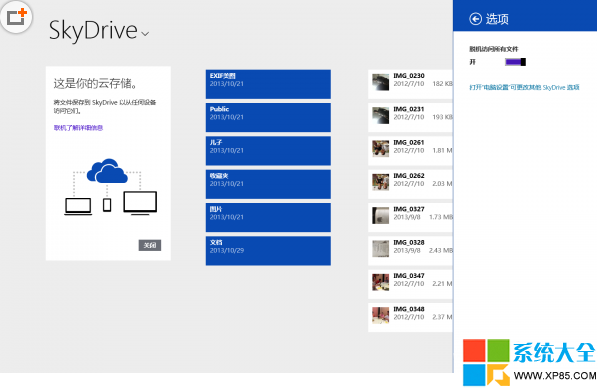Open the Public folder tile
The height and width of the screenshot is (388, 599).
tap(268, 117)
